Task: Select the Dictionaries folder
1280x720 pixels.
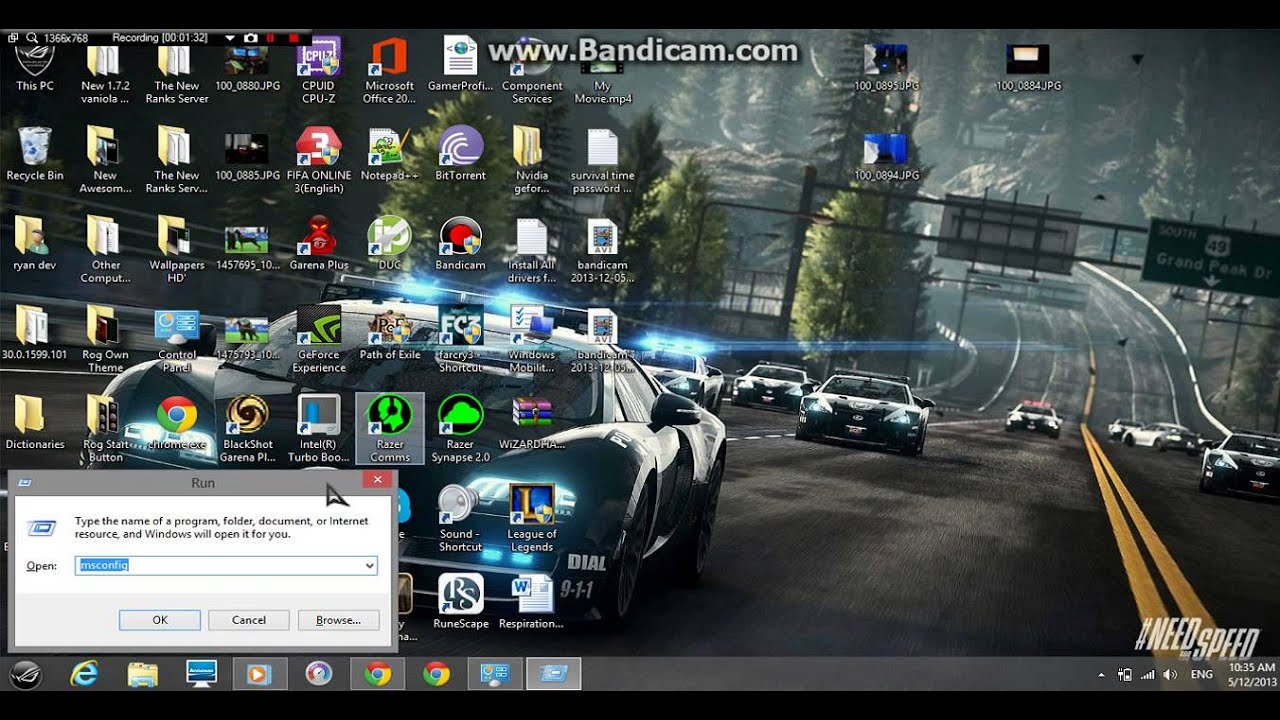Action: tap(35, 423)
